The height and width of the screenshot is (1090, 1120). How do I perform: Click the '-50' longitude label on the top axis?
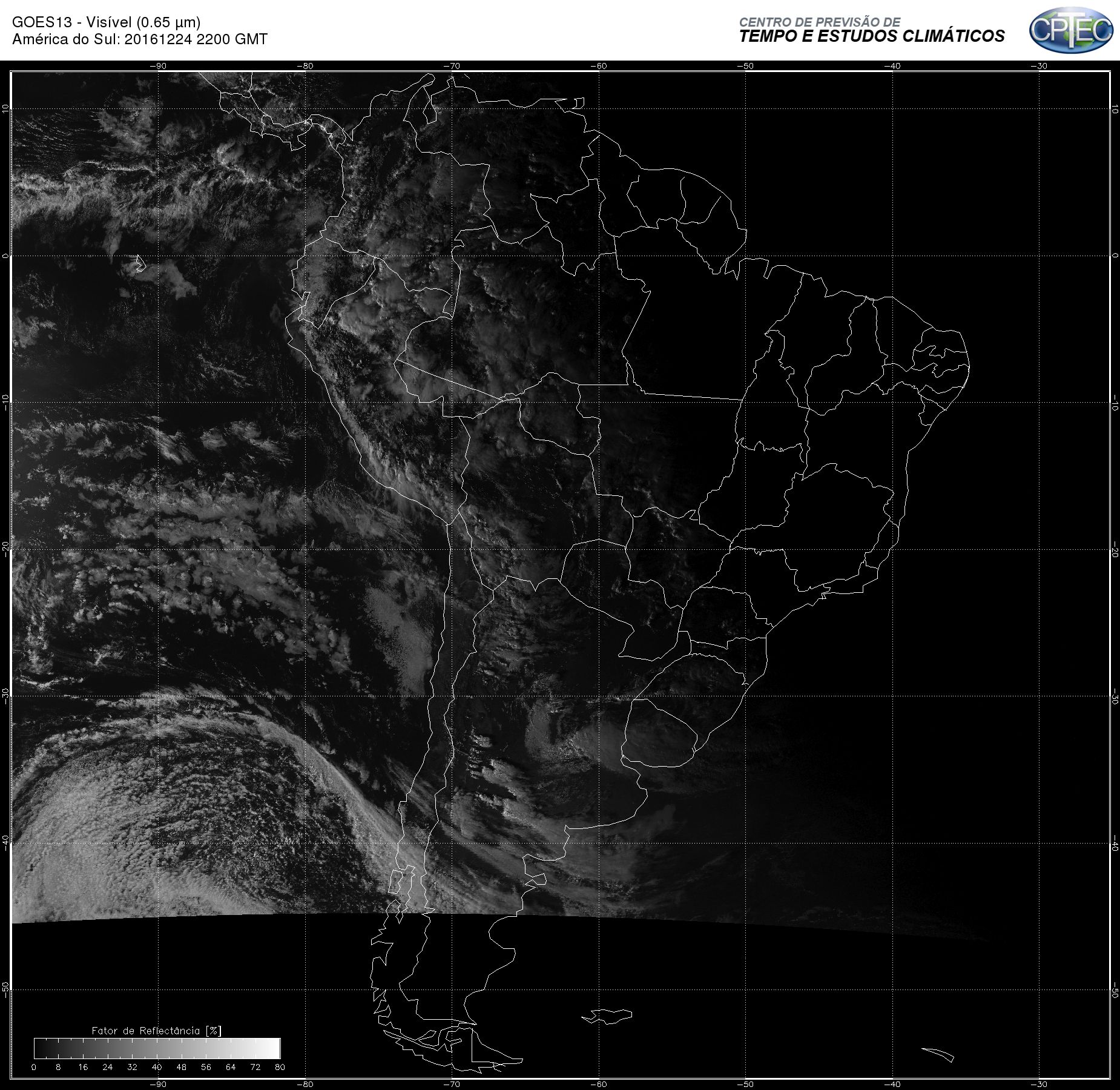coord(745,66)
